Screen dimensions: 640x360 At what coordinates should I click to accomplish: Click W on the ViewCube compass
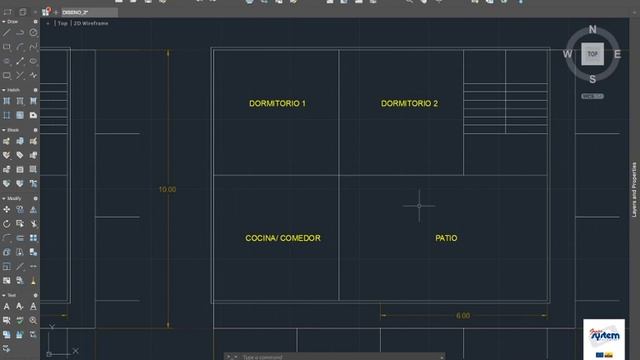pos(567,54)
